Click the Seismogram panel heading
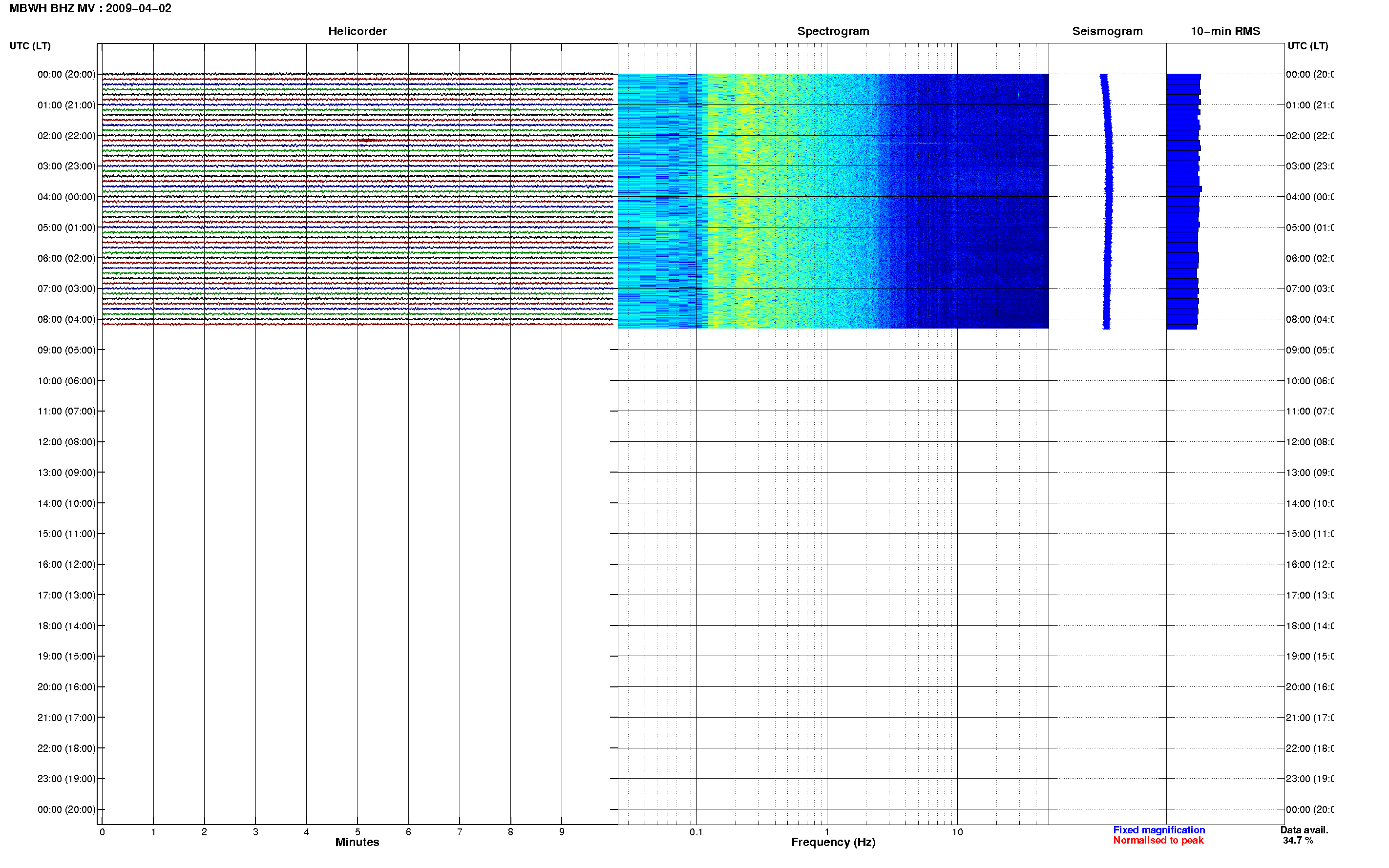Viewport: 1389px width, 868px height. click(x=1107, y=32)
